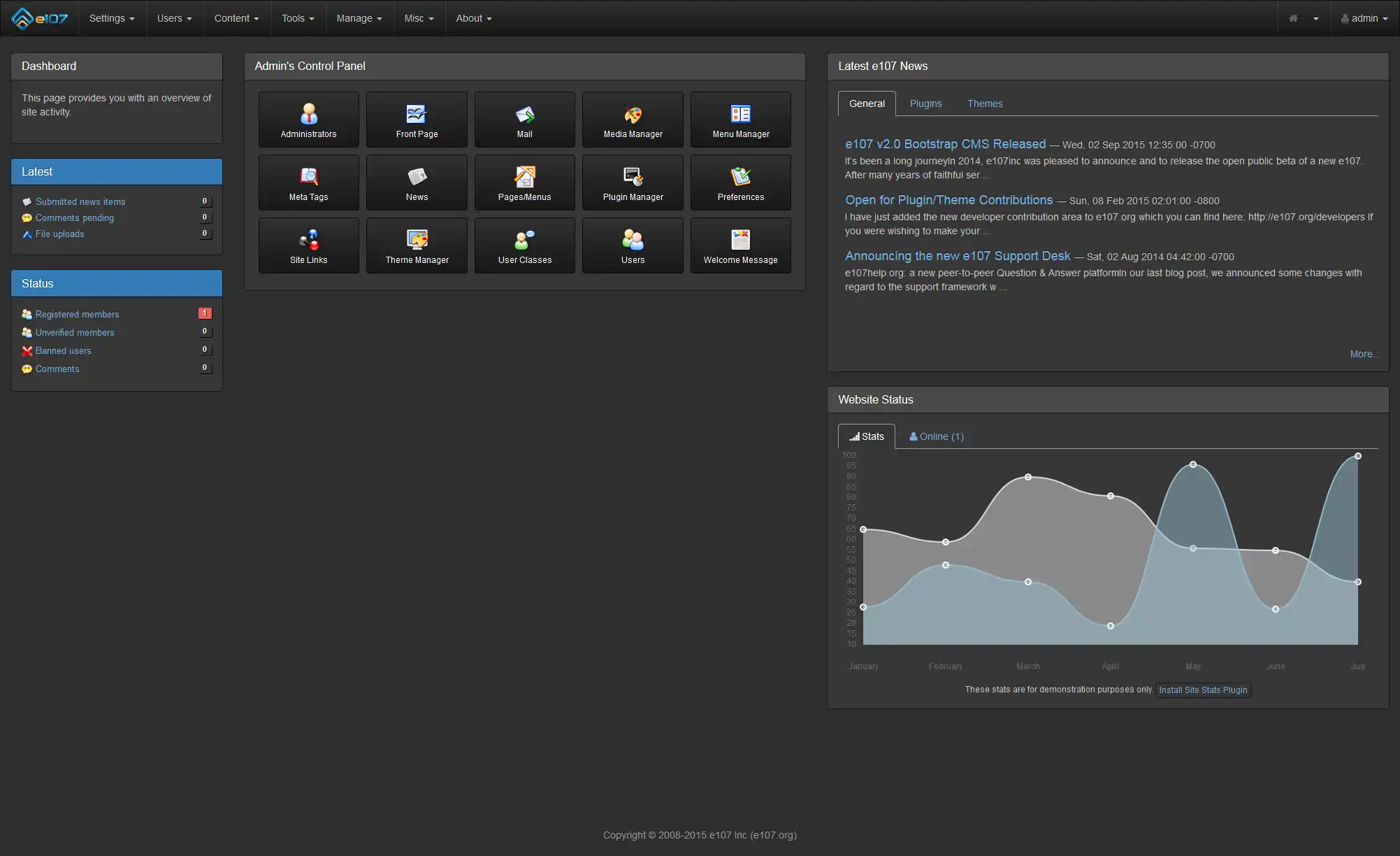This screenshot has height=856, width=1400.
Task: Click the e107 logo
Action: [x=40, y=18]
